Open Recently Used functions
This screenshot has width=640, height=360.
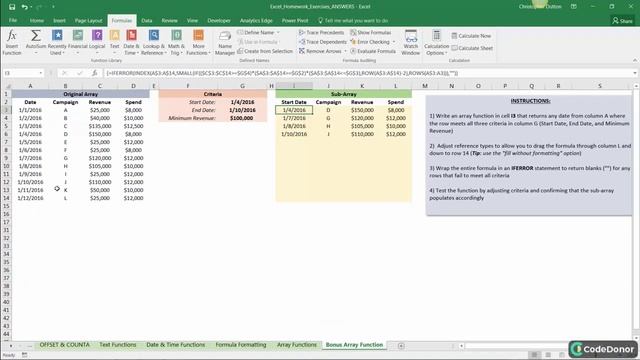pos(57,42)
